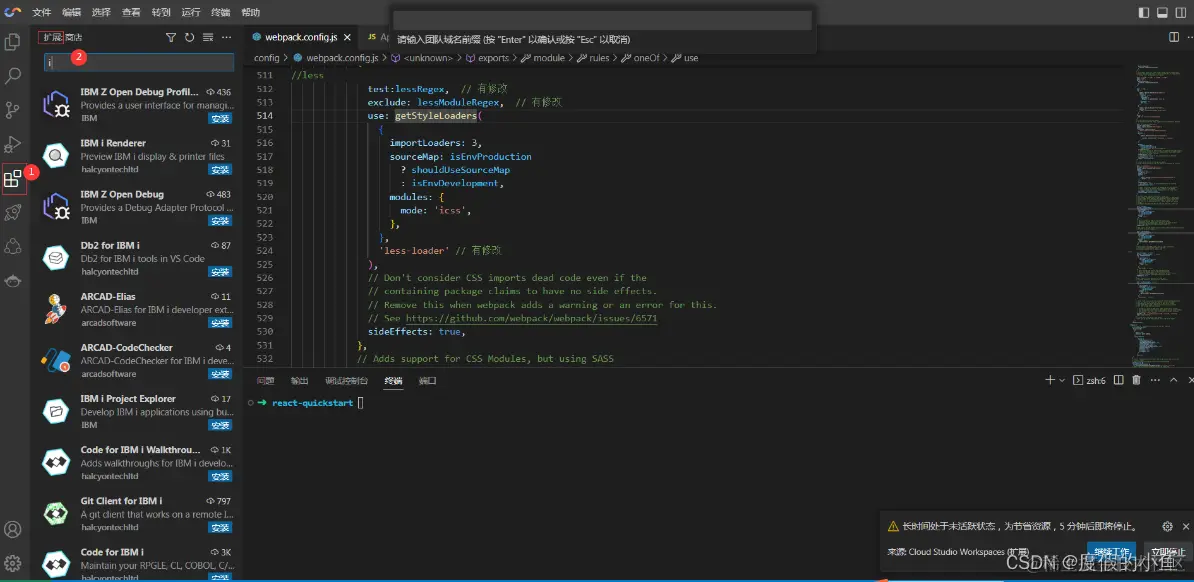
Task: Create a new terminal with plus icon
Action: click(1050, 380)
